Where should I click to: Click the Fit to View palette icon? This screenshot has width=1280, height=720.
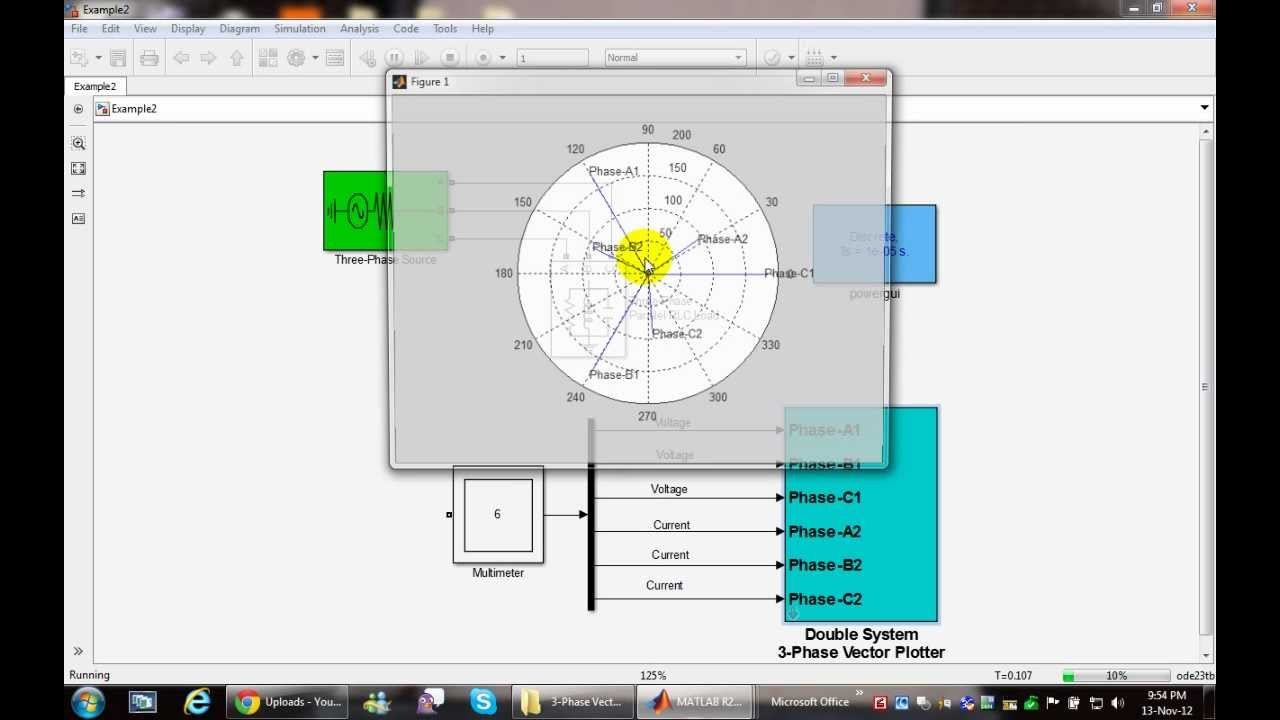pyautogui.click(x=78, y=168)
